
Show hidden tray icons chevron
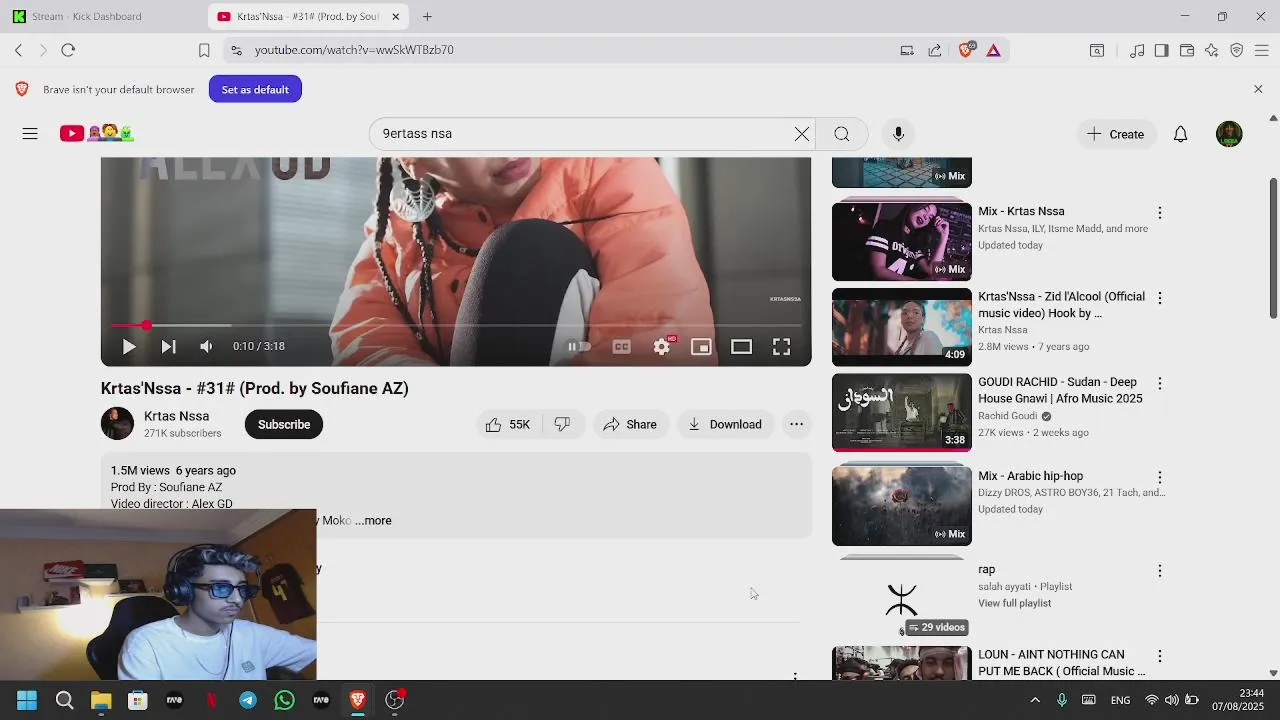coord(1035,700)
